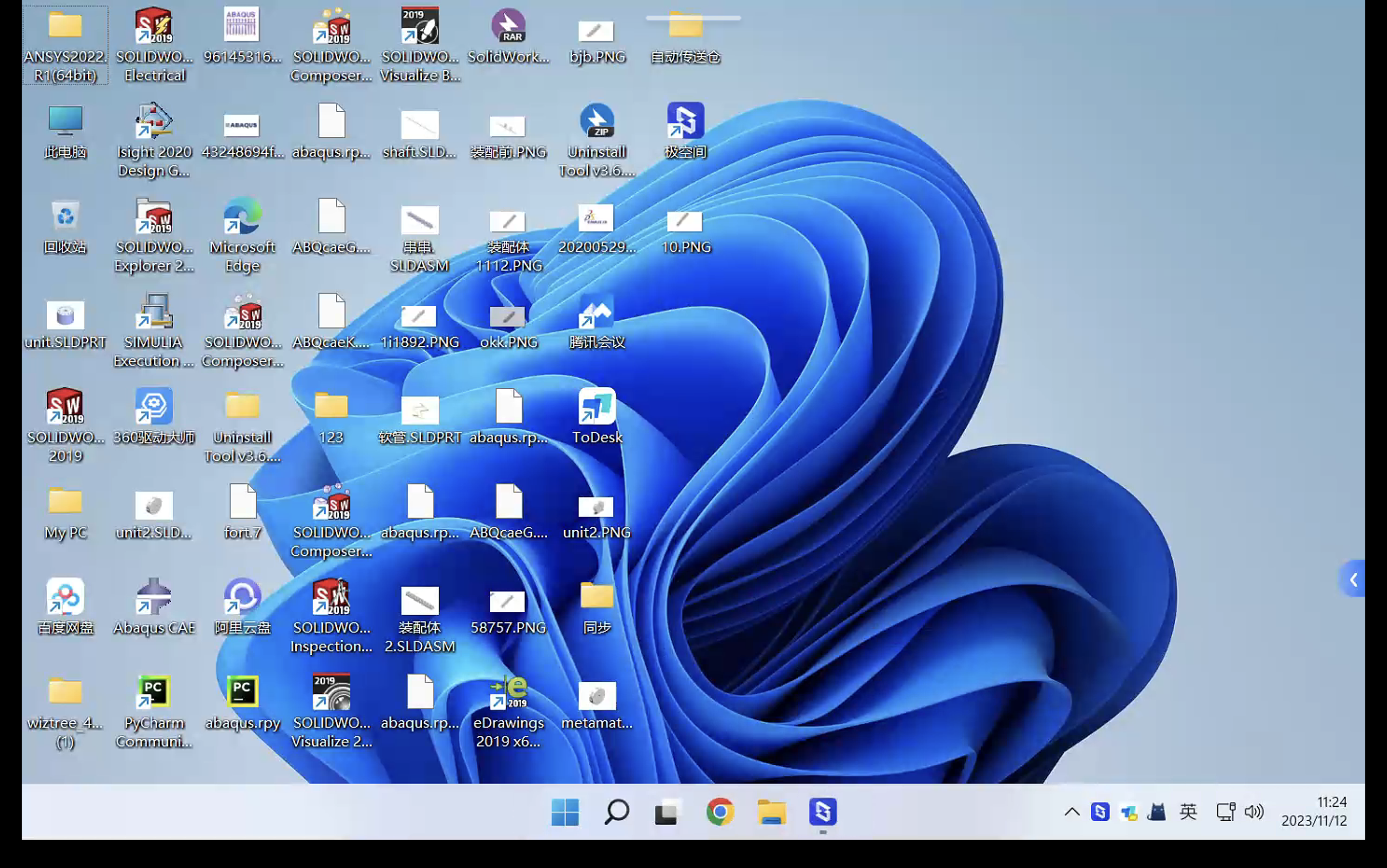
Task: Open 阿里云盘 desktop shortcut
Action: [x=242, y=607]
